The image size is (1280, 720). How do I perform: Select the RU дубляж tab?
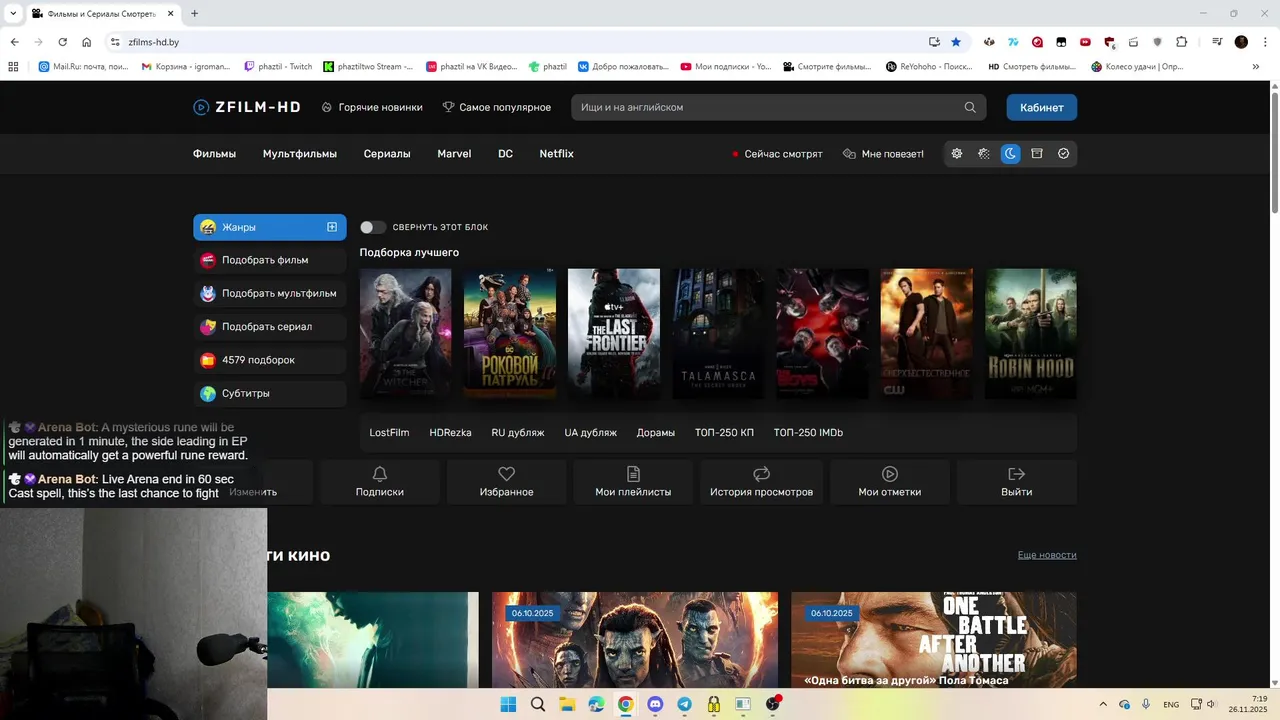[518, 433]
